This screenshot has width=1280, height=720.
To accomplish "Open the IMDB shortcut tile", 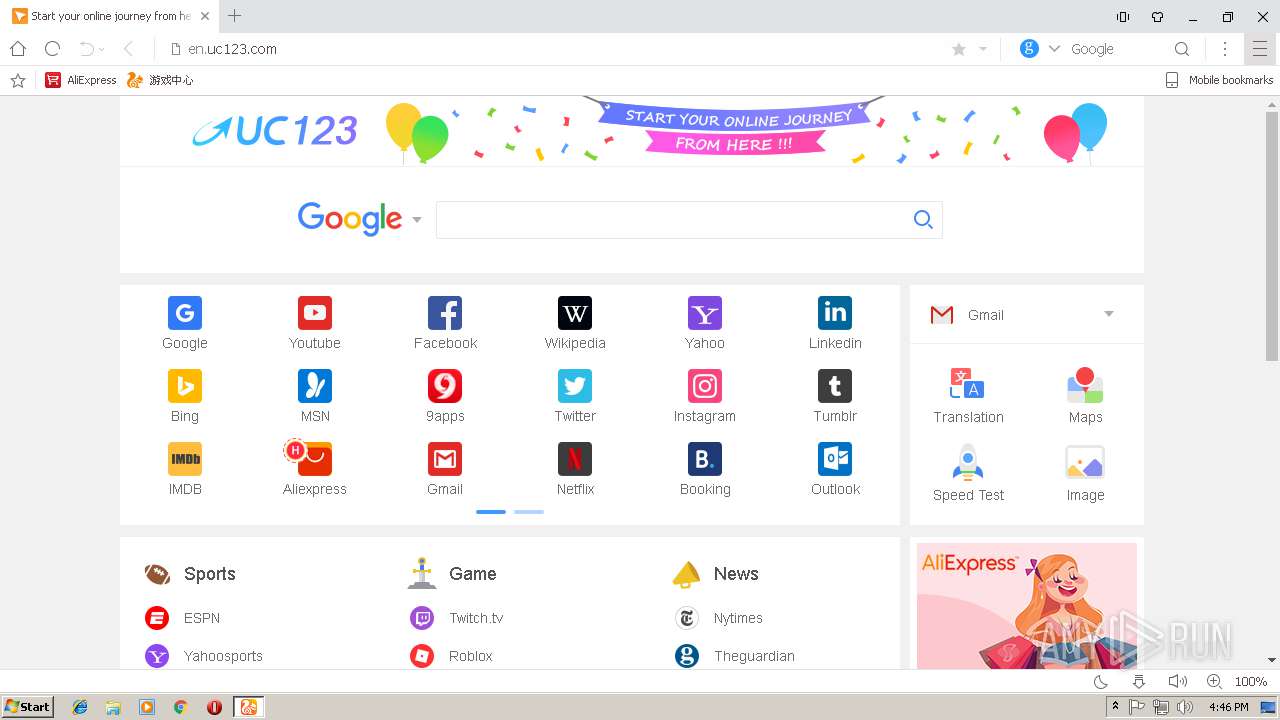I will pyautogui.click(x=185, y=469).
